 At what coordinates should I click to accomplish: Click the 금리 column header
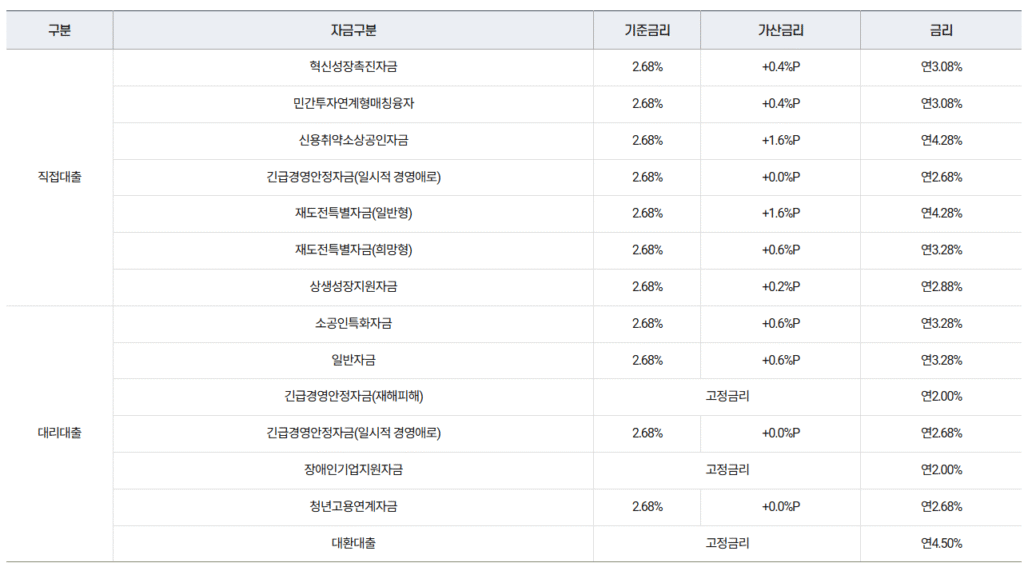[941, 30]
